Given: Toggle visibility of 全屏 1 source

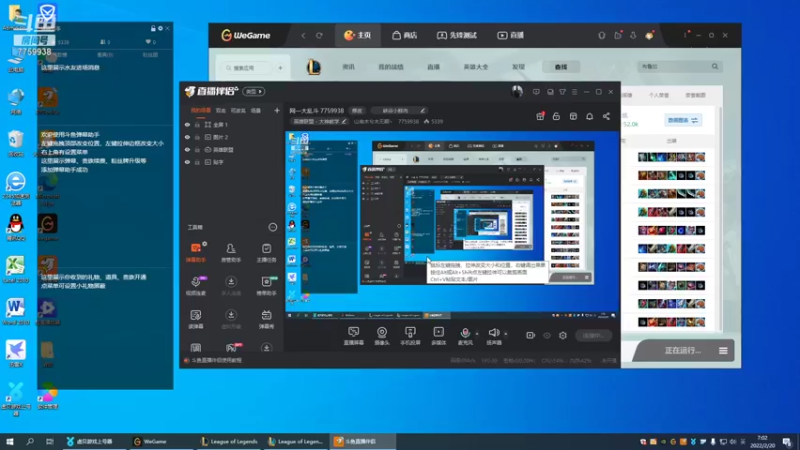Looking at the screenshot, I should (x=187, y=124).
